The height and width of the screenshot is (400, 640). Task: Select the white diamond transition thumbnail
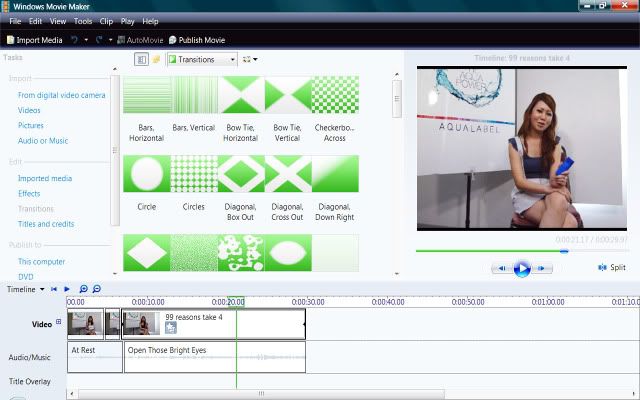tap(147, 253)
